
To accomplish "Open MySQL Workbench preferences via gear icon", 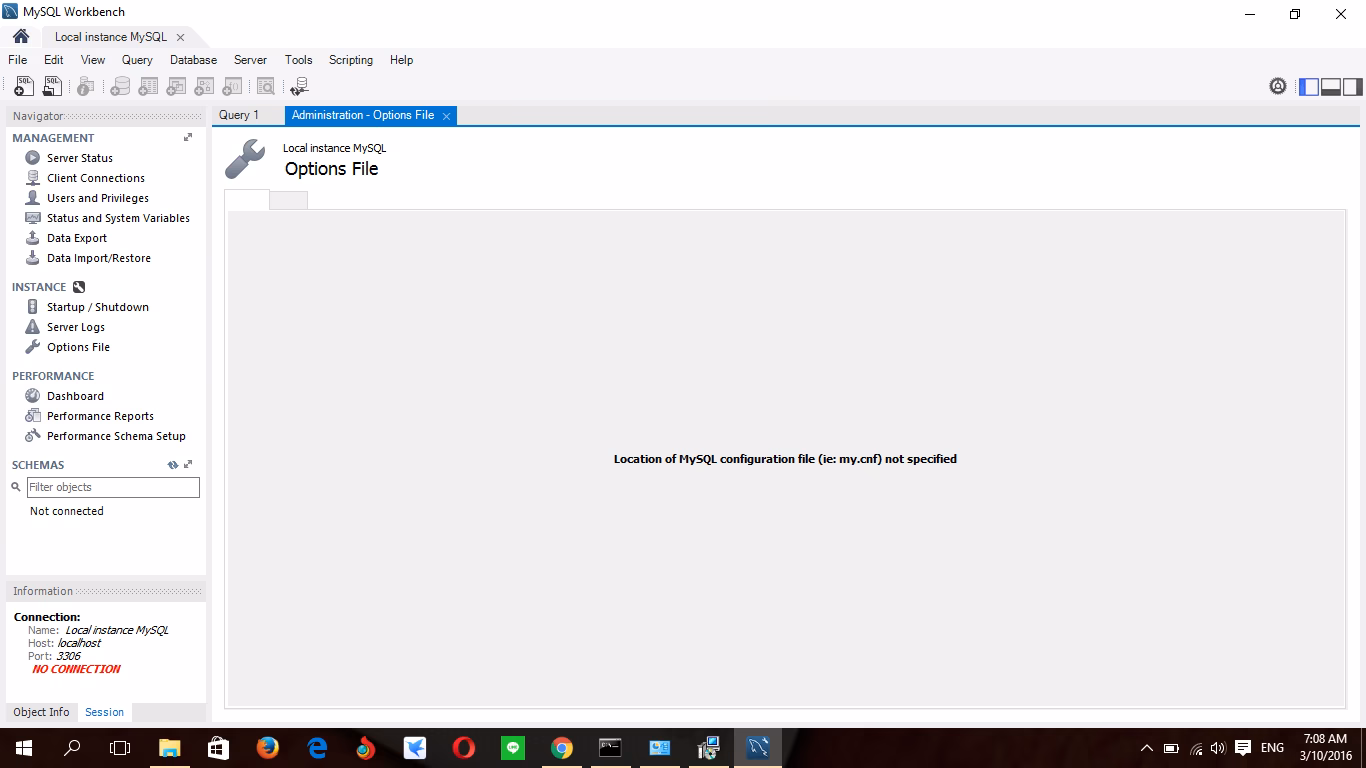I will click(1278, 87).
